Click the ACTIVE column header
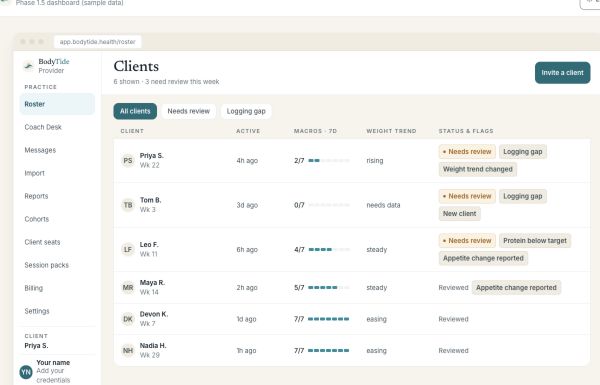 coord(248,131)
